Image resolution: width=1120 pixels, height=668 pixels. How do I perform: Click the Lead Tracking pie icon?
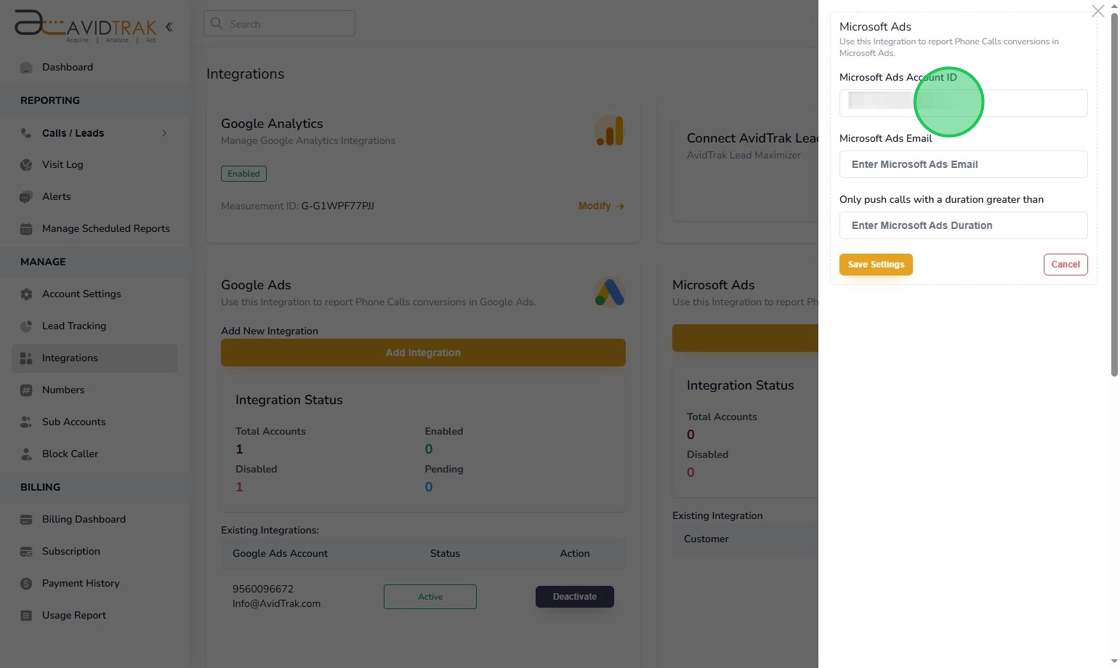point(26,326)
